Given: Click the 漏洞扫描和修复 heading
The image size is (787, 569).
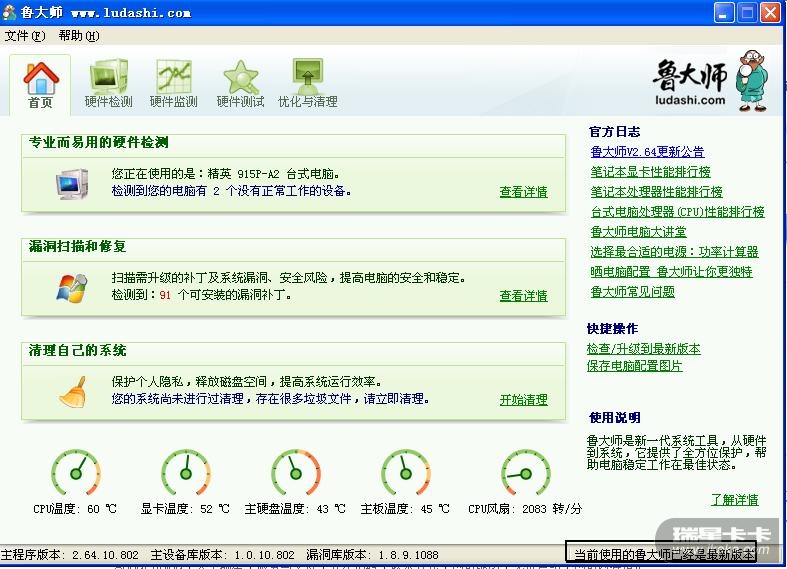Looking at the screenshot, I should pyautogui.click(x=77, y=246).
